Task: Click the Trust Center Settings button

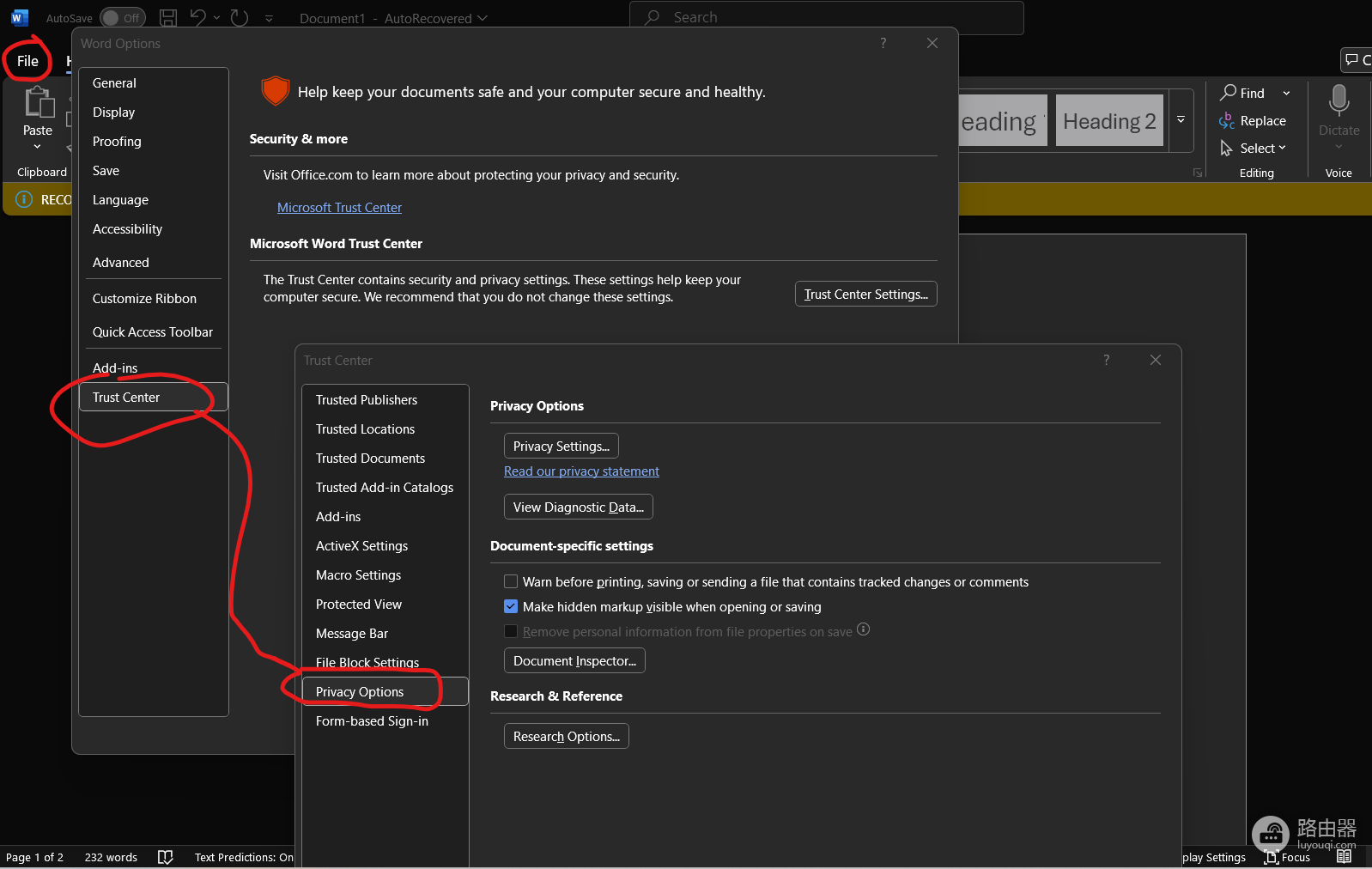Action: [865, 295]
